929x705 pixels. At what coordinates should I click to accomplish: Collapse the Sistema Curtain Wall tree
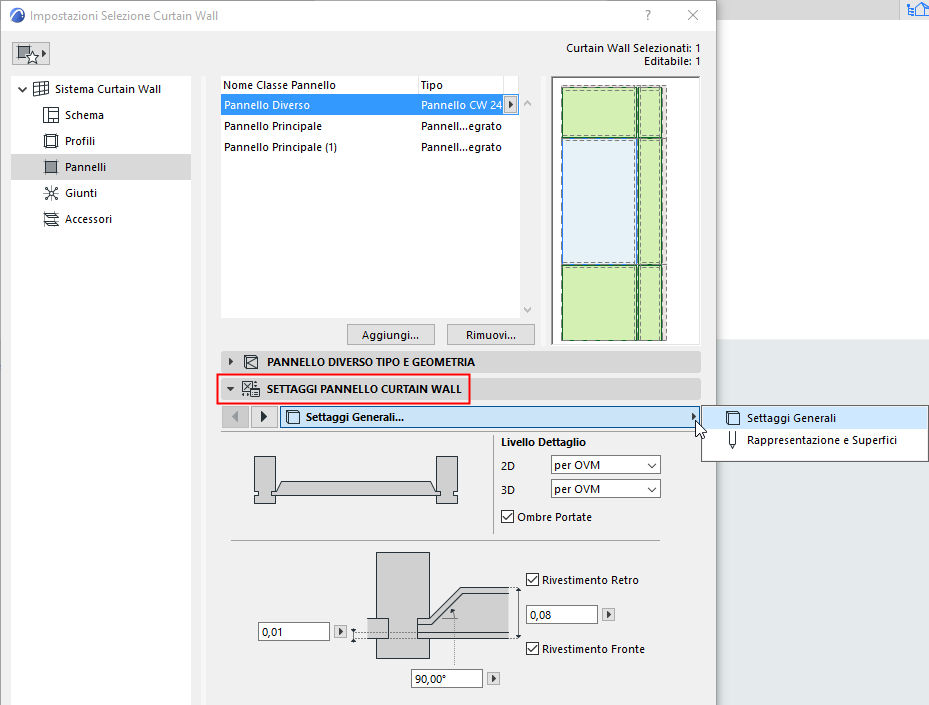22,88
